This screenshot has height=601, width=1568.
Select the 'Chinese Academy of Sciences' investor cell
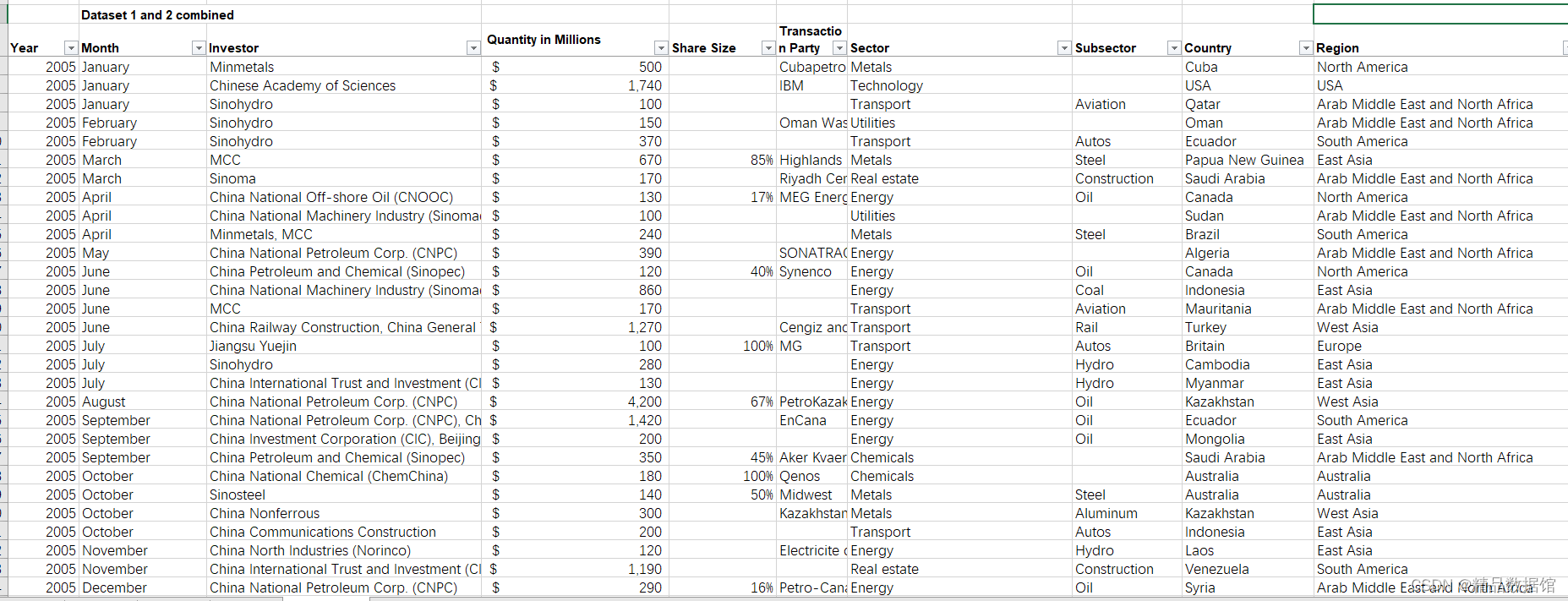click(344, 85)
